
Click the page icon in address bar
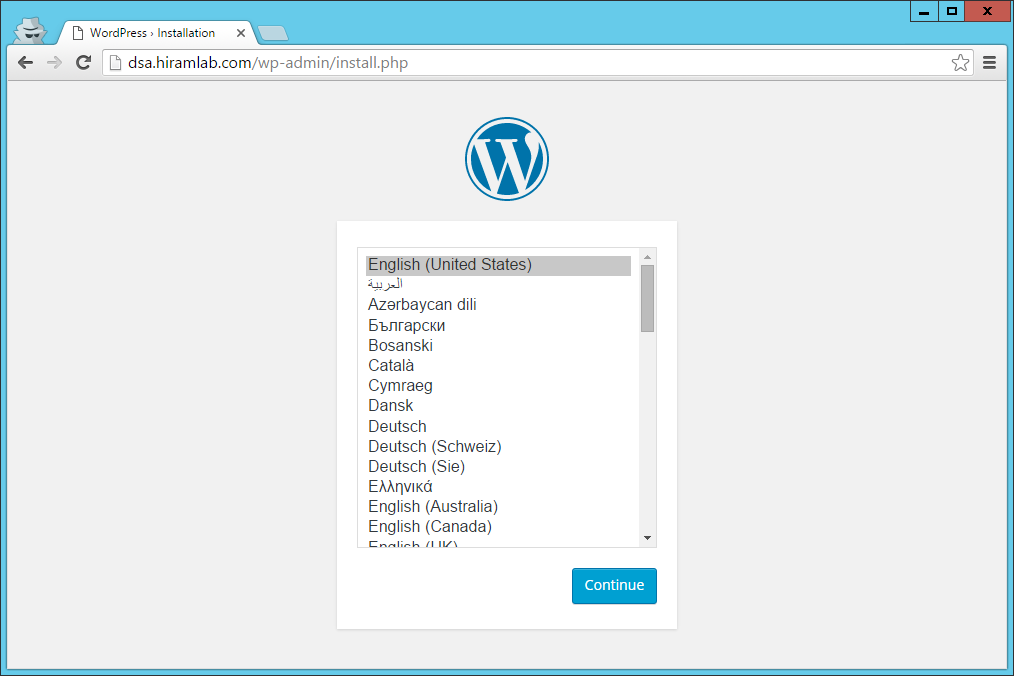pos(115,63)
